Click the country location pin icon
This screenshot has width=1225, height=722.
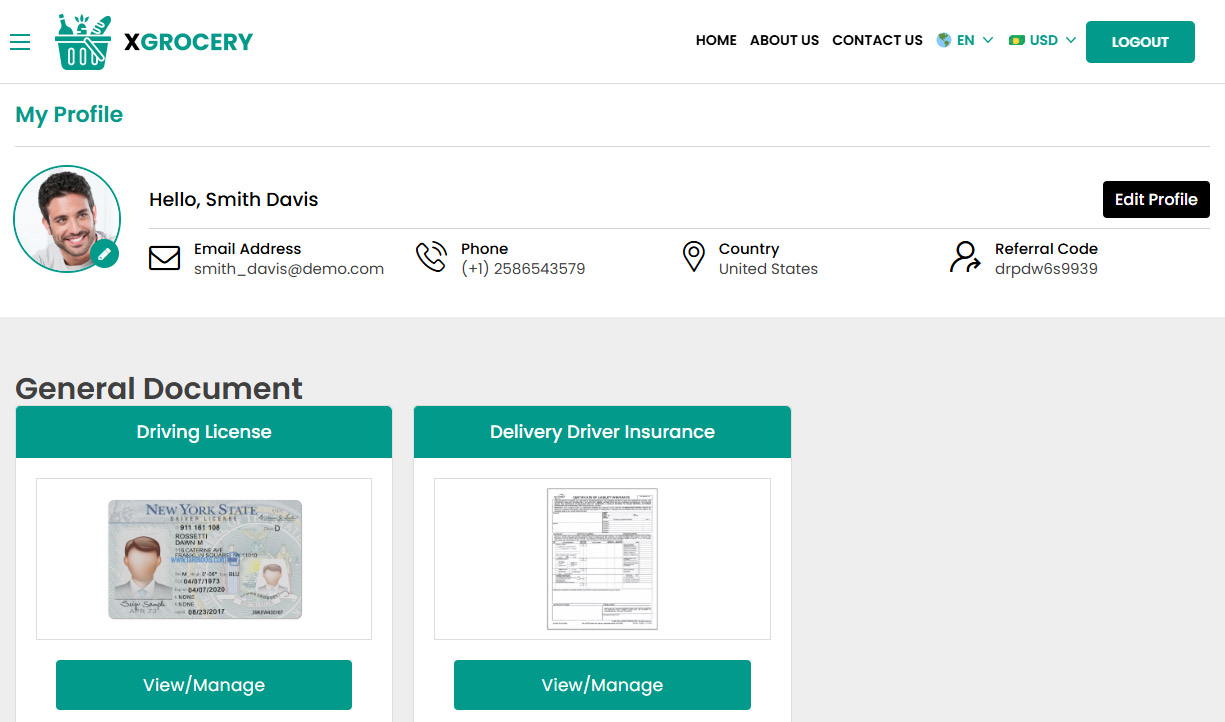(x=694, y=257)
